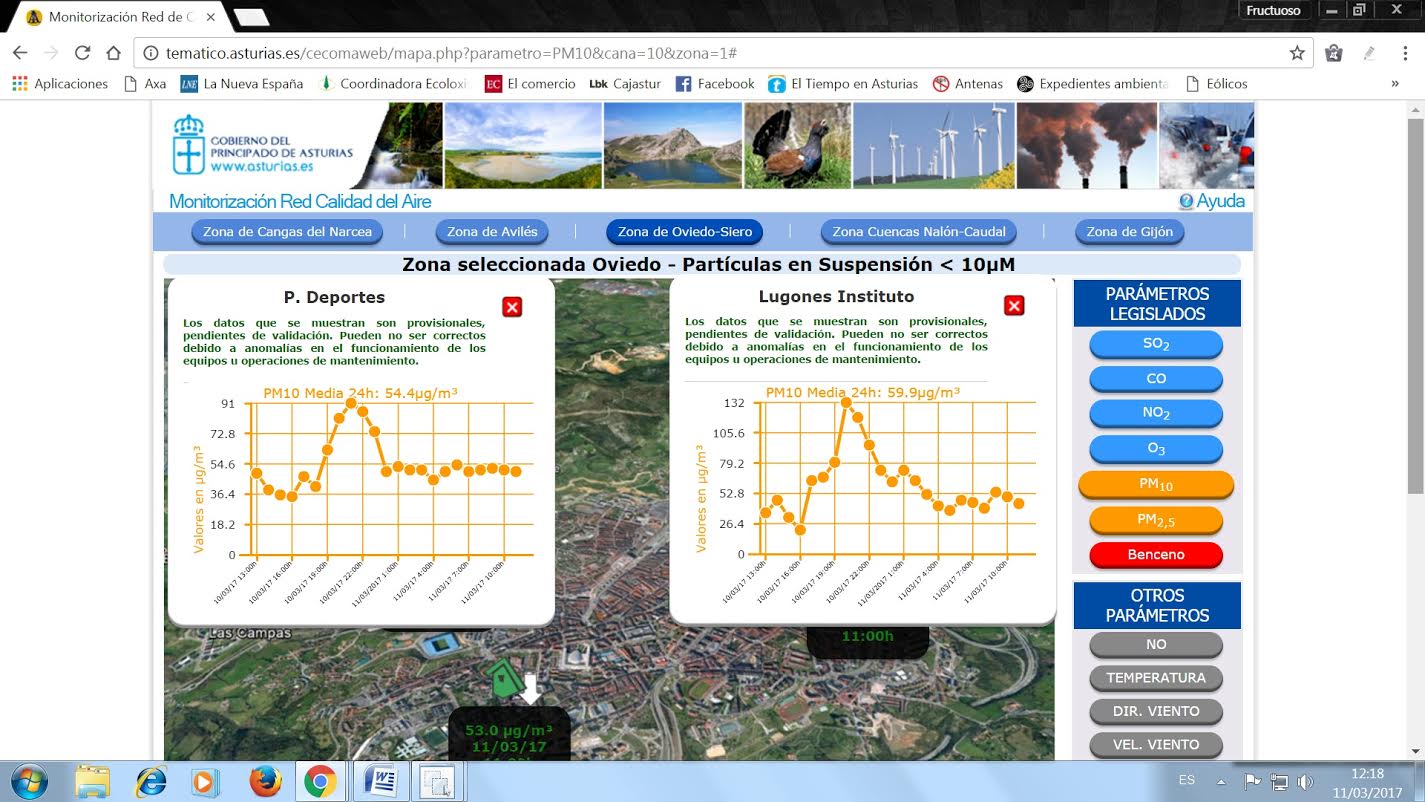Show PM2,5 particle data
1425x802 pixels.
(x=1155, y=520)
